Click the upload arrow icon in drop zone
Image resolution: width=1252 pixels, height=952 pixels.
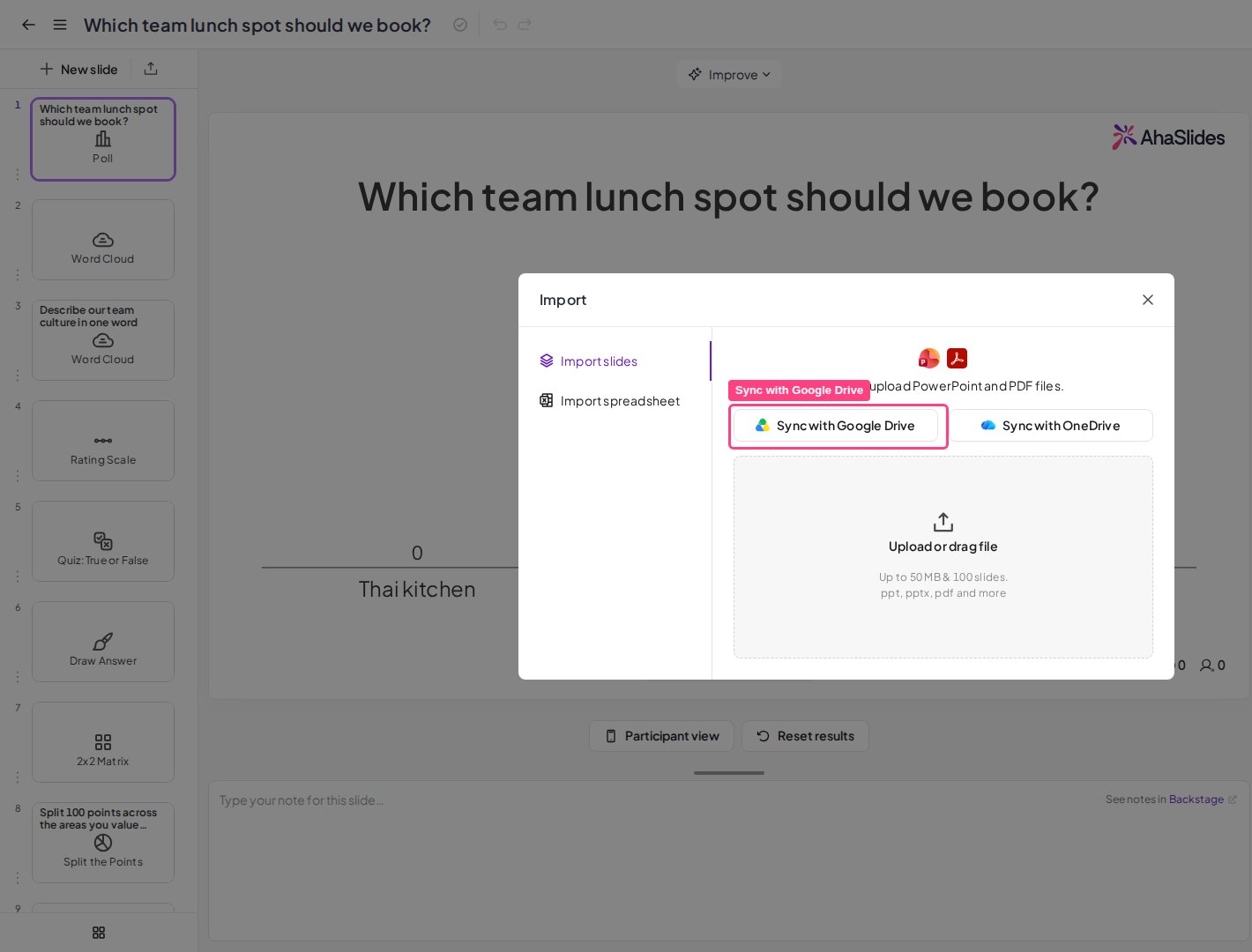pos(943,522)
